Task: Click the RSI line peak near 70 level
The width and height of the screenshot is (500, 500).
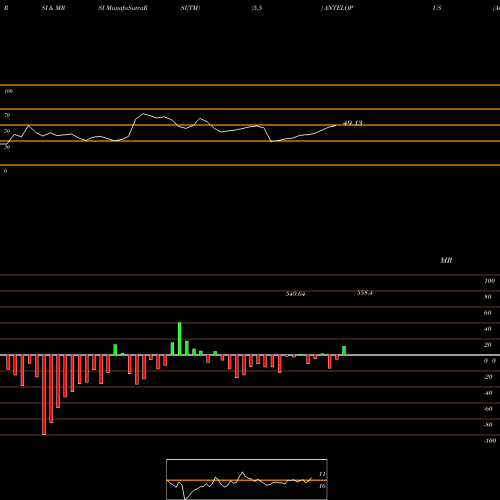Action: point(144,114)
